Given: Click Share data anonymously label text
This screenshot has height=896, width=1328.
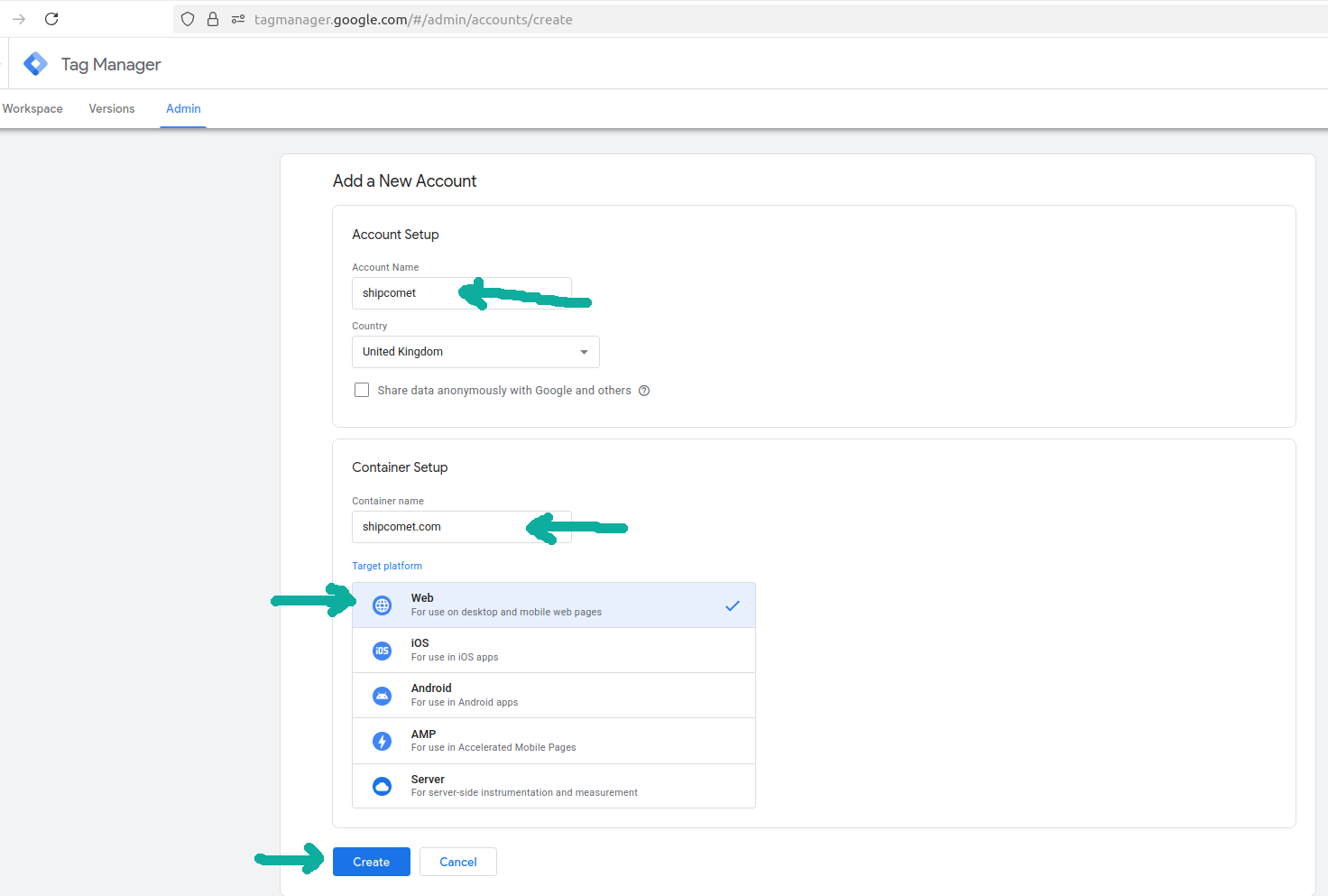Looking at the screenshot, I should (504, 391).
